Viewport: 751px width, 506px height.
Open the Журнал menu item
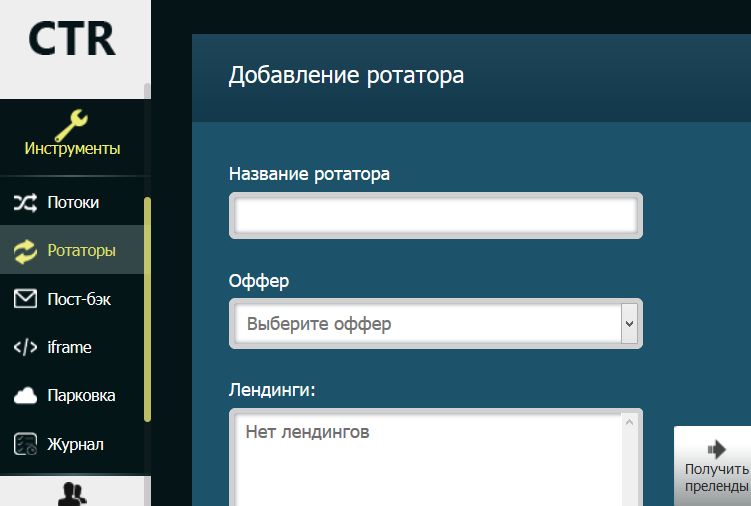[x=72, y=444]
